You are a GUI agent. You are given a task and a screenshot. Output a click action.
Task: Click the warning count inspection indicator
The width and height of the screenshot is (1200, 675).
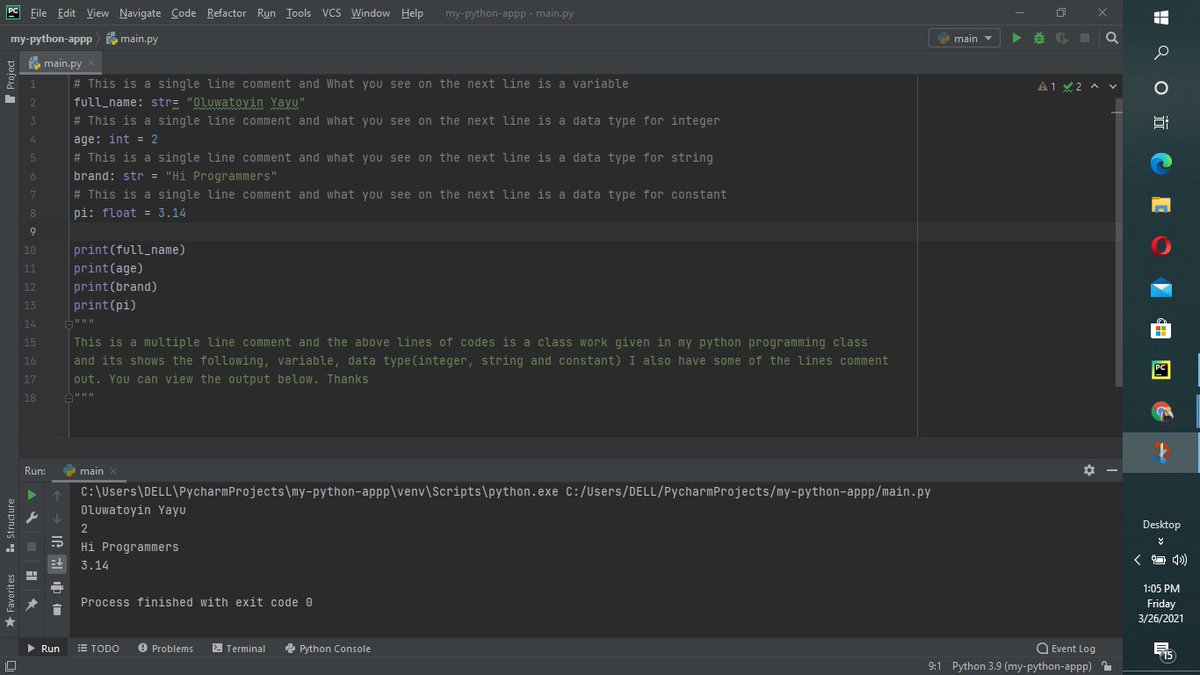pos(1047,86)
